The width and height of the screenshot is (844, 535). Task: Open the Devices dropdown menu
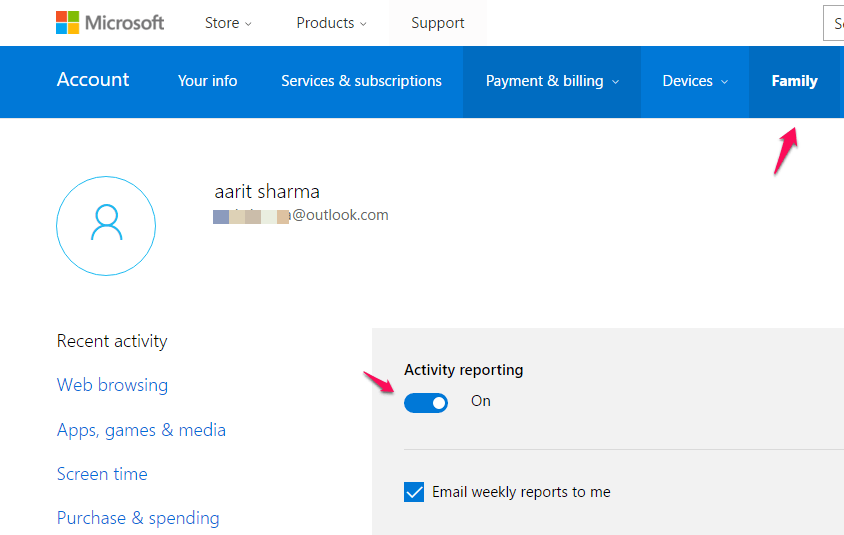[695, 81]
